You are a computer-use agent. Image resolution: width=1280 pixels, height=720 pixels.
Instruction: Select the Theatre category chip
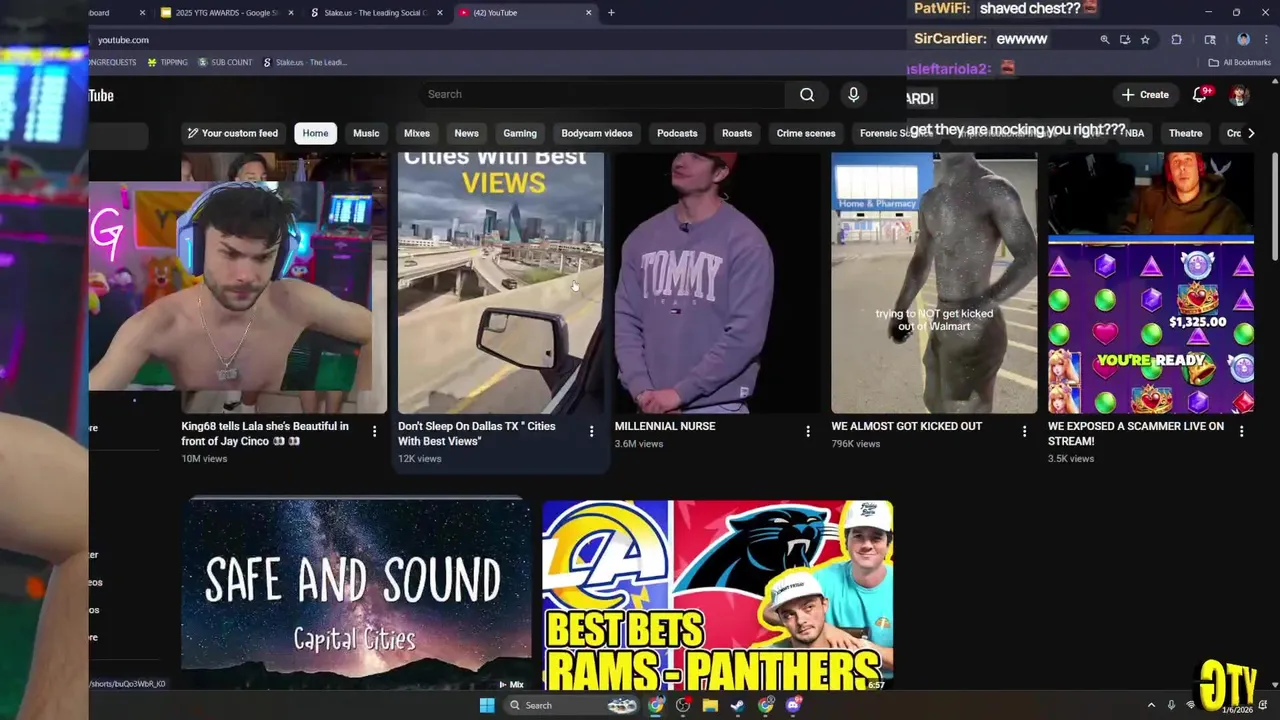pyautogui.click(x=1185, y=133)
